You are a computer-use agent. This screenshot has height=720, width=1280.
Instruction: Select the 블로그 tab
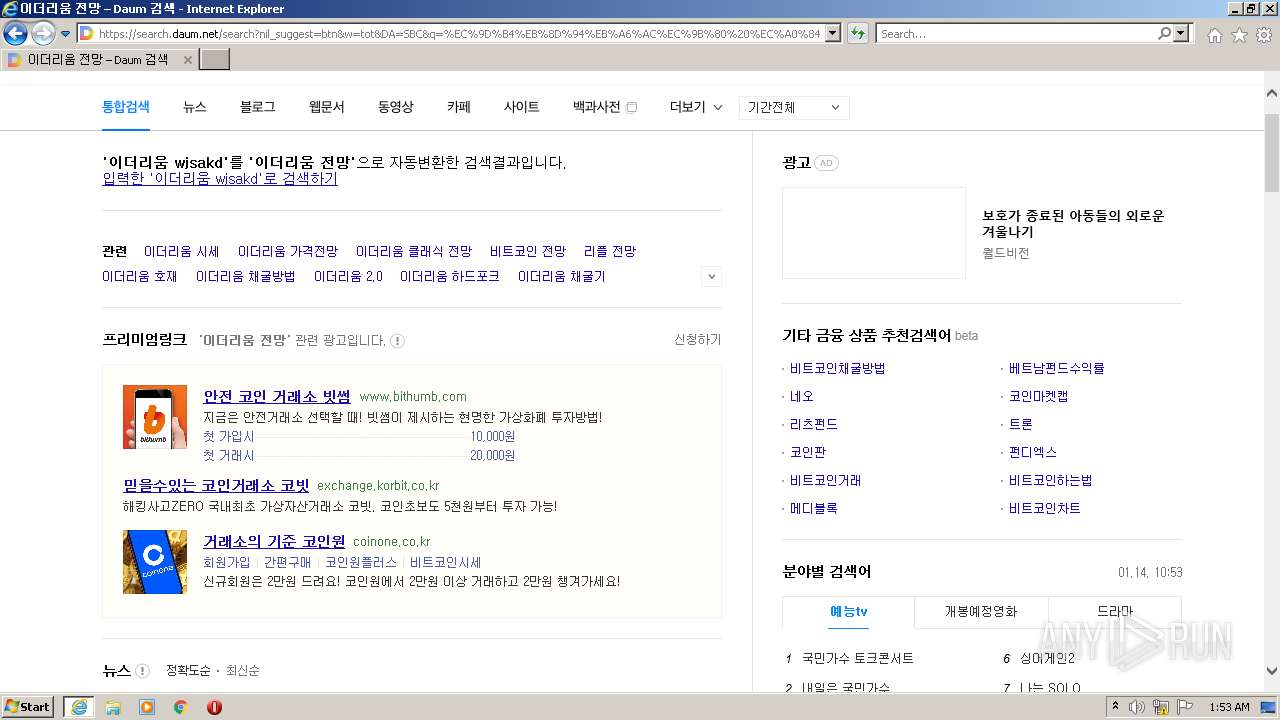pyautogui.click(x=257, y=107)
